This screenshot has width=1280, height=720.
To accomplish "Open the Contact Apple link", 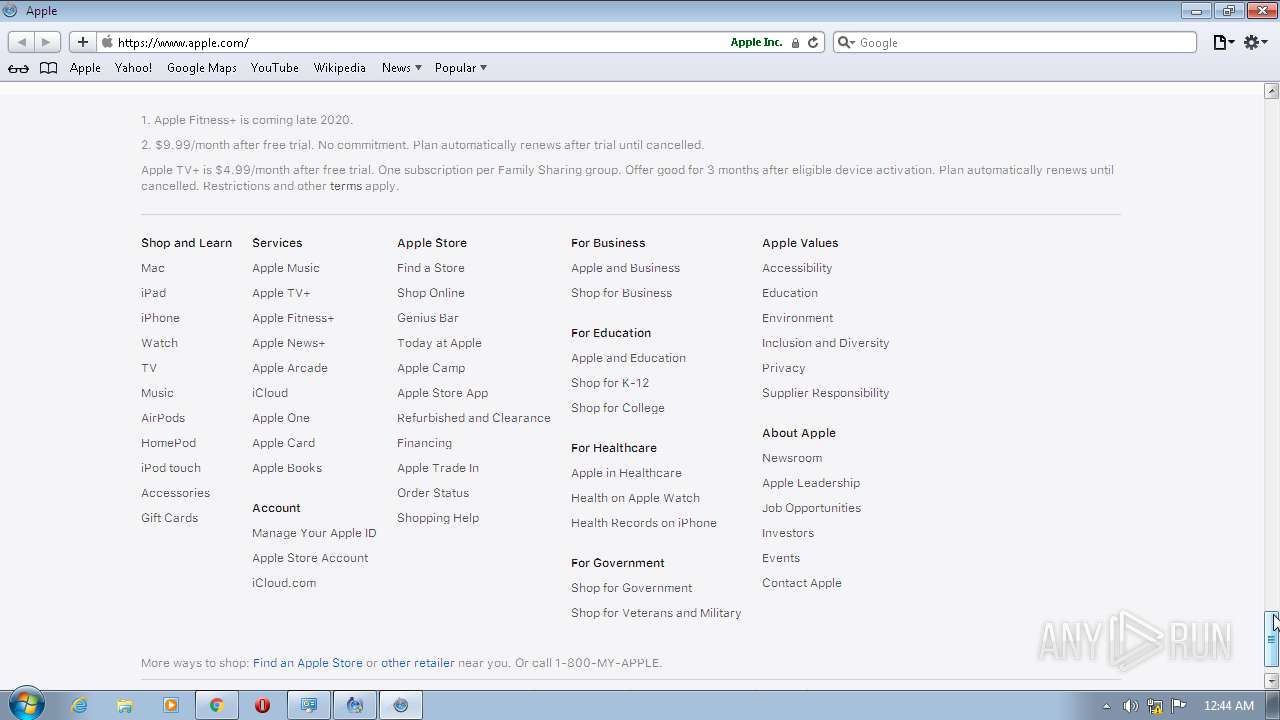I will pyautogui.click(x=802, y=583).
